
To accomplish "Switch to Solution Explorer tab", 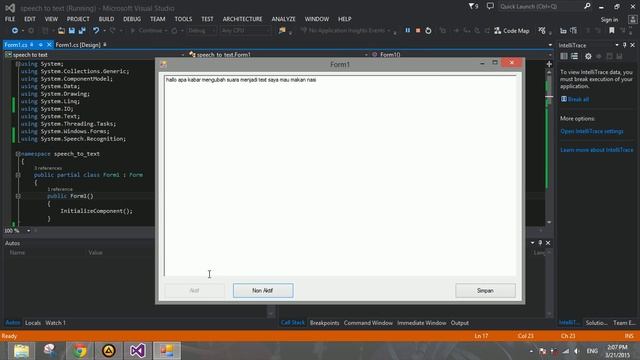I will click(x=596, y=323).
